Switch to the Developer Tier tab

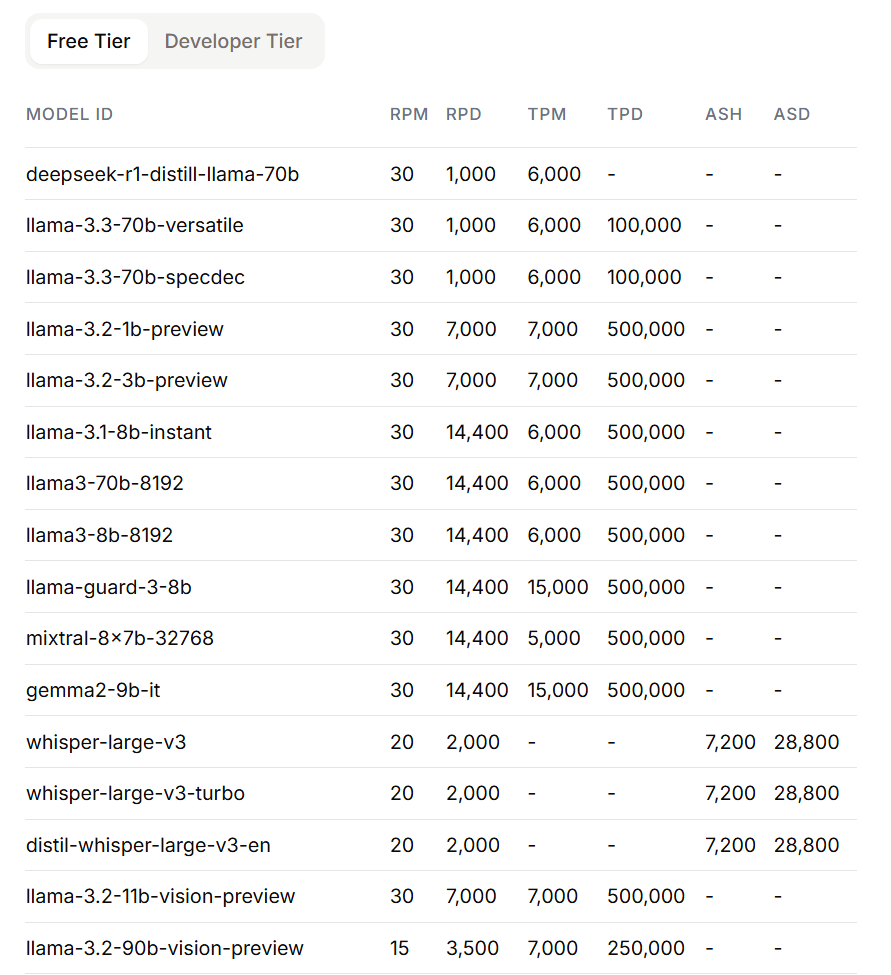233,42
